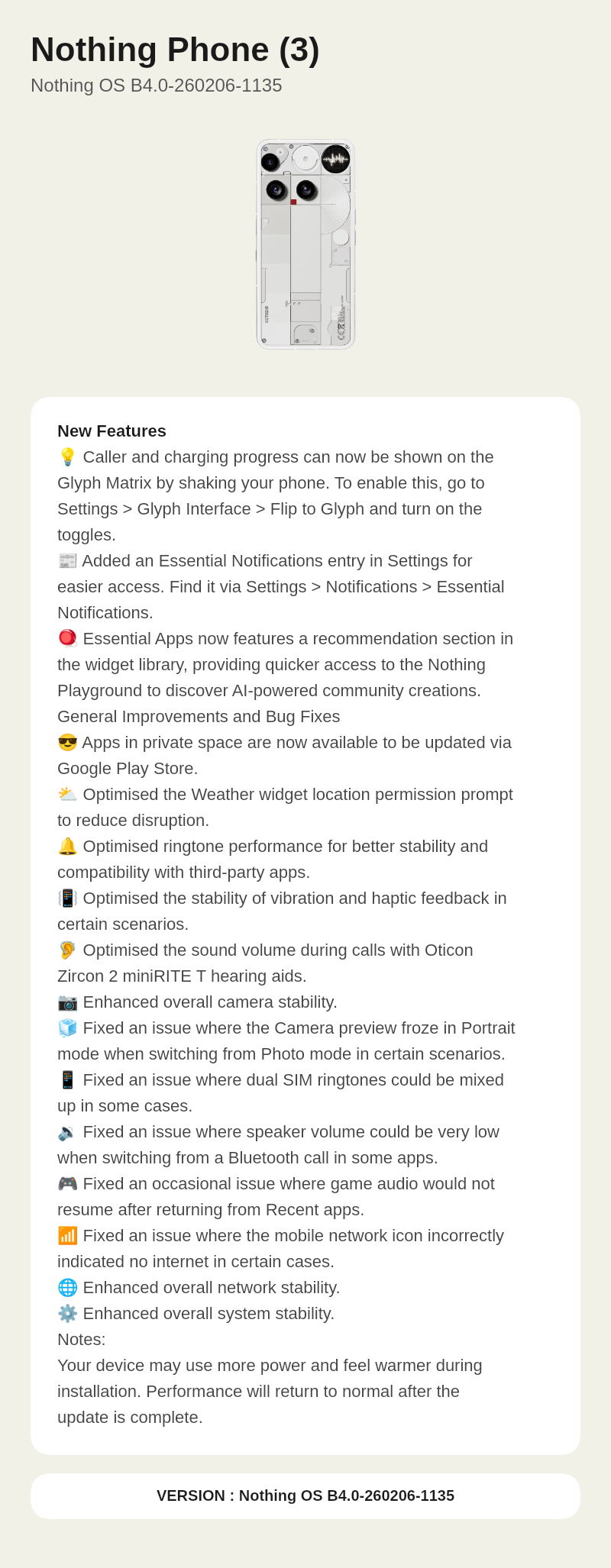Screen dimensions: 611x1568
Task: Click the light bulb emoji icon
Action: 67,457
